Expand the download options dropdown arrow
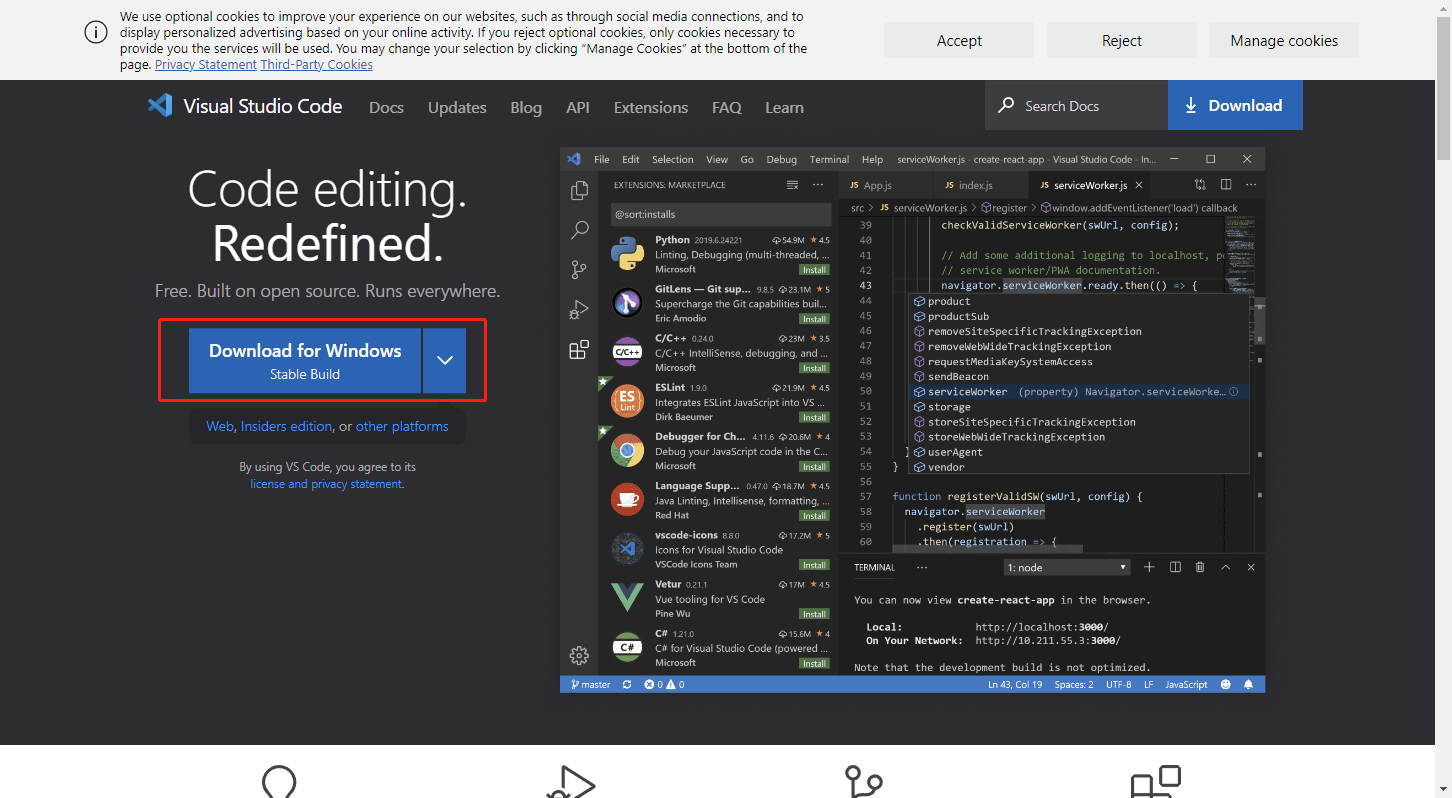The width and height of the screenshot is (1452, 798). coord(445,360)
